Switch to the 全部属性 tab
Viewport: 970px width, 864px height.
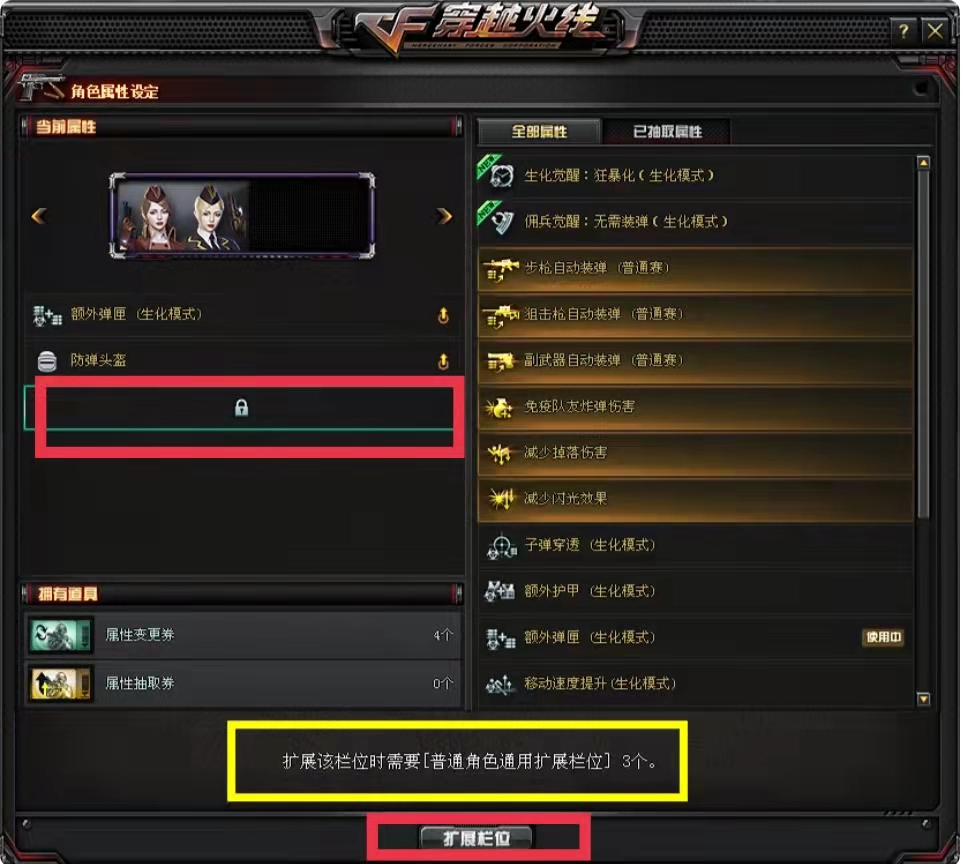pyautogui.click(x=539, y=131)
